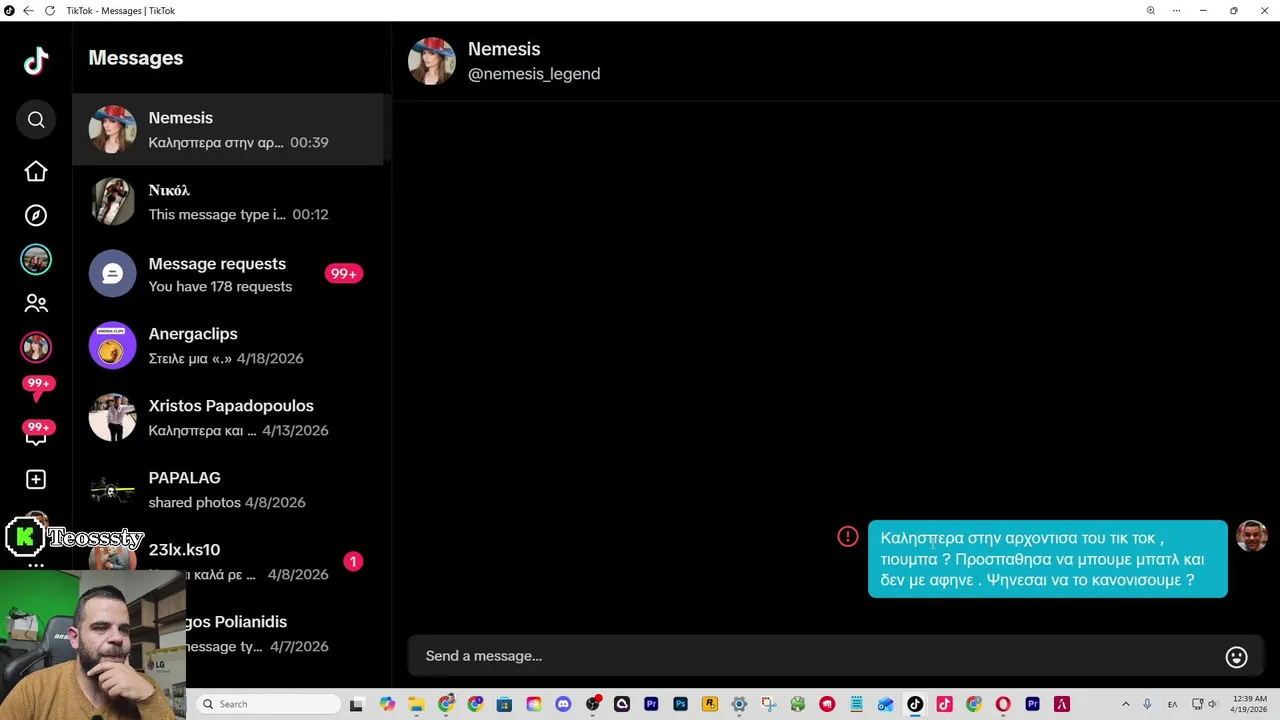This screenshot has height=720, width=1280.
Task: Click the Nemesis name in chat header
Action: [x=504, y=49]
